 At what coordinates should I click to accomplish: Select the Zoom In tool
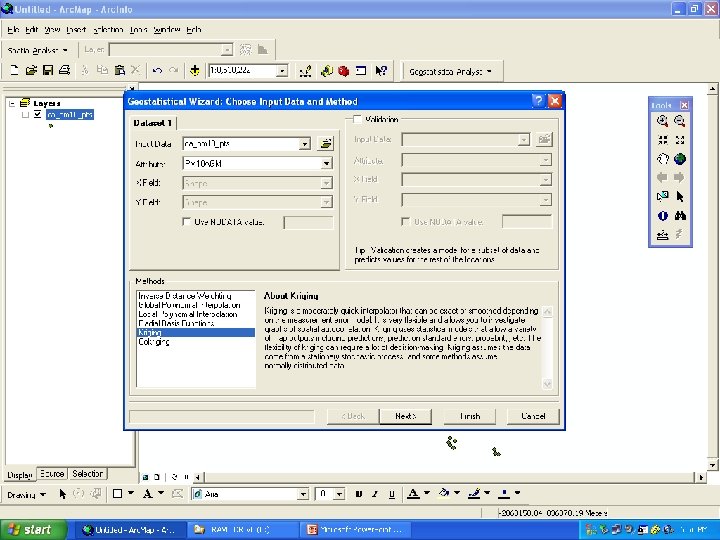662,121
